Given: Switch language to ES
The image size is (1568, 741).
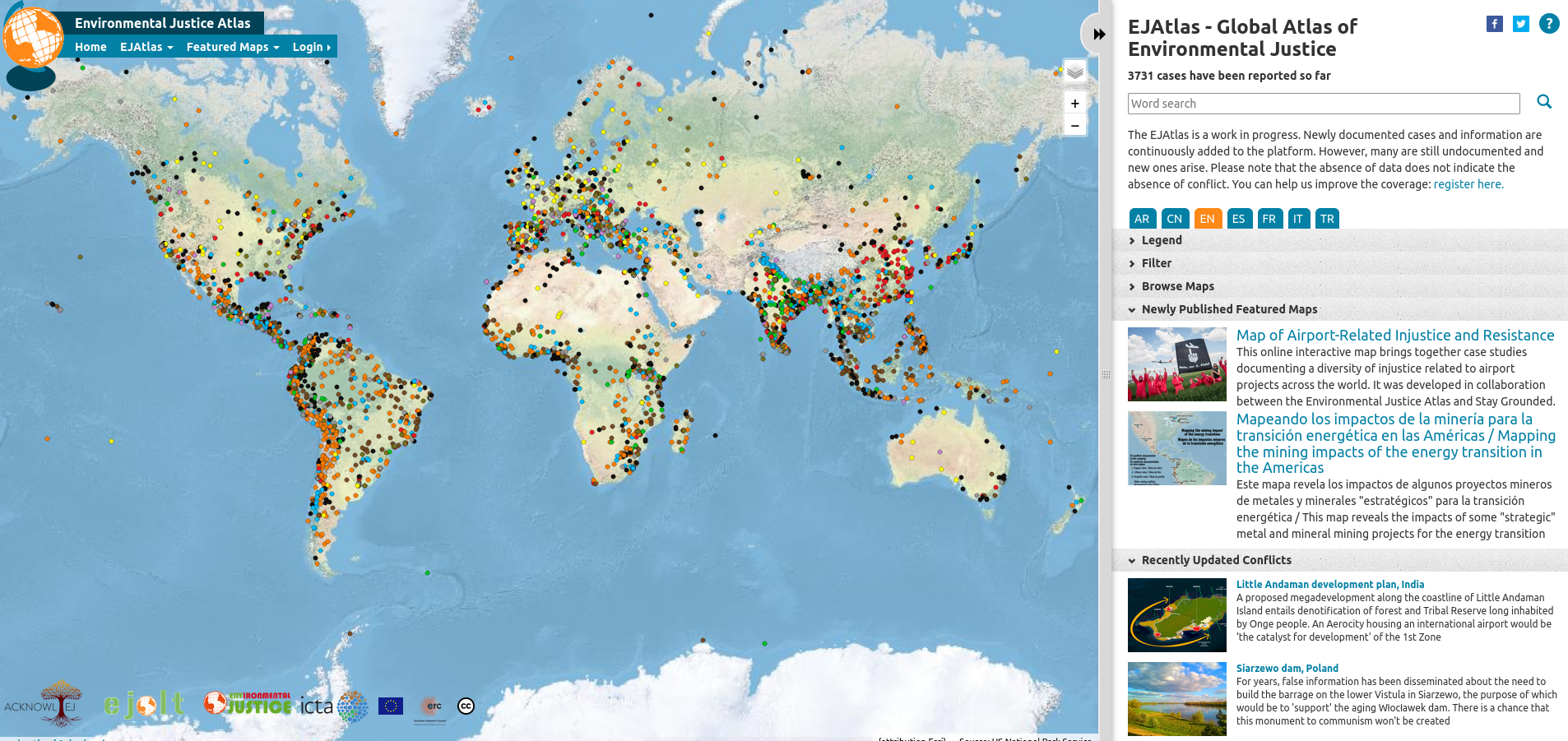Looking at the screenshot, I should tap(1239, 219).
